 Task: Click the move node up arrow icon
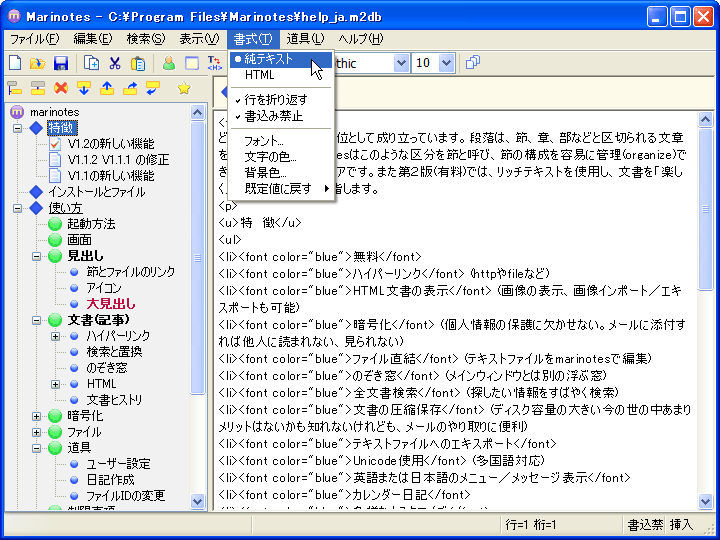(x=107, y=88)
